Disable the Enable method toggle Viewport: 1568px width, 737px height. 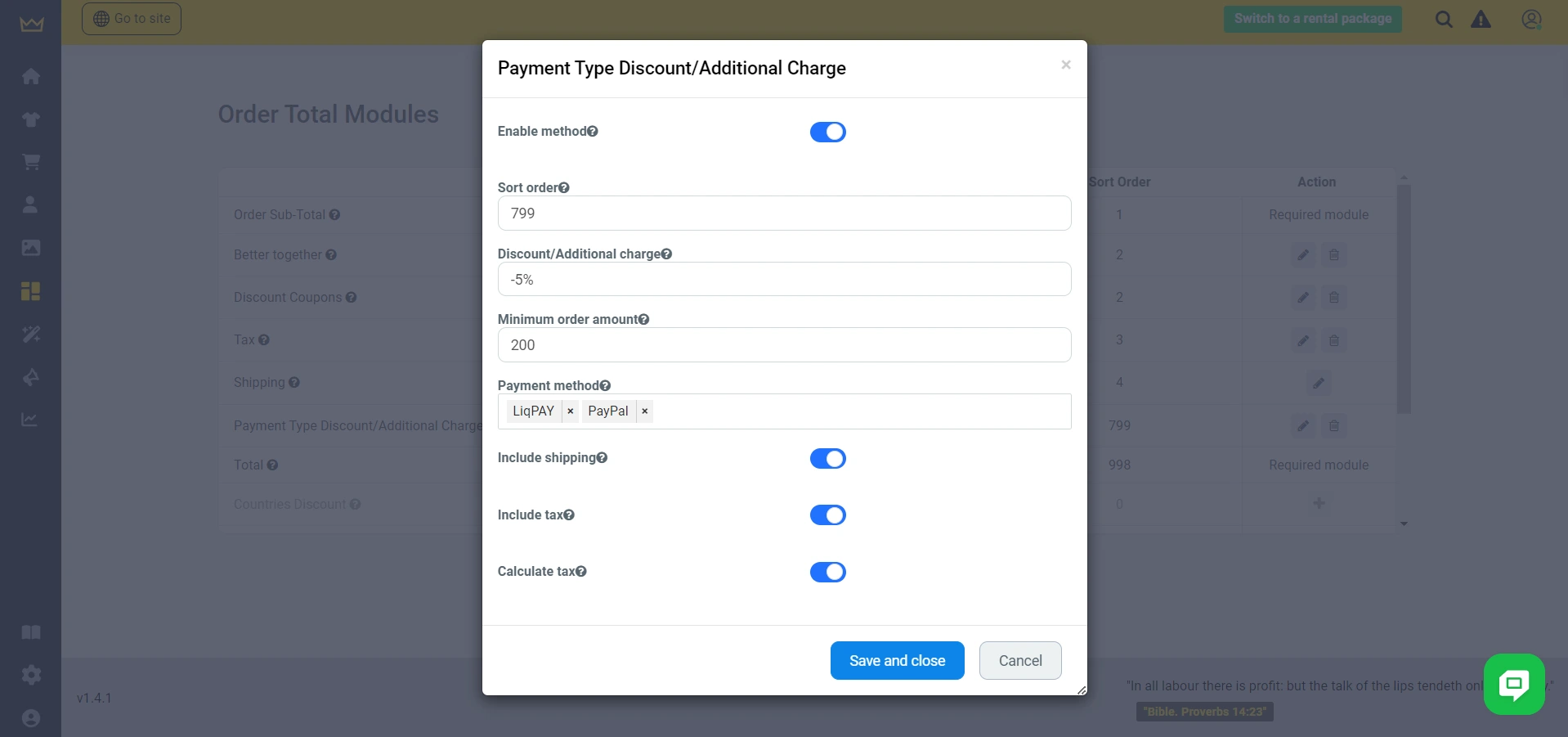[x=827, y=132]
